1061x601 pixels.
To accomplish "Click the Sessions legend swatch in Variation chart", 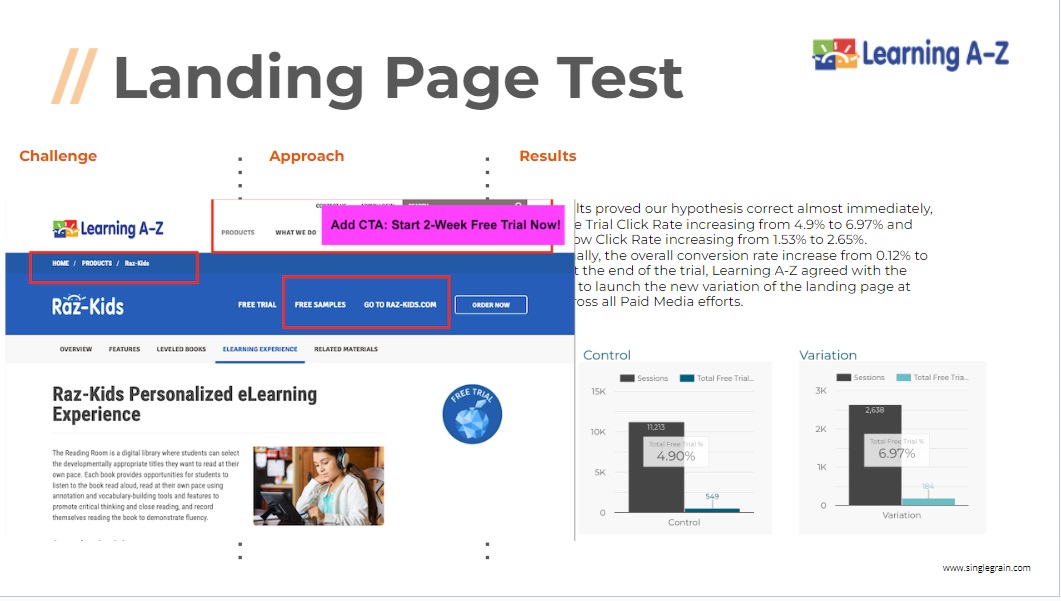I will coord(844,378).
